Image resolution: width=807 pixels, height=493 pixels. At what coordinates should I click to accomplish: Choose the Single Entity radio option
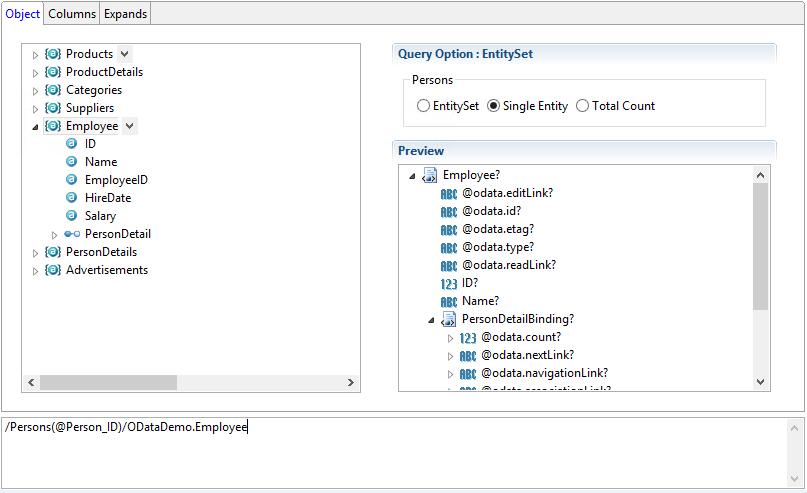coord(493,106)
